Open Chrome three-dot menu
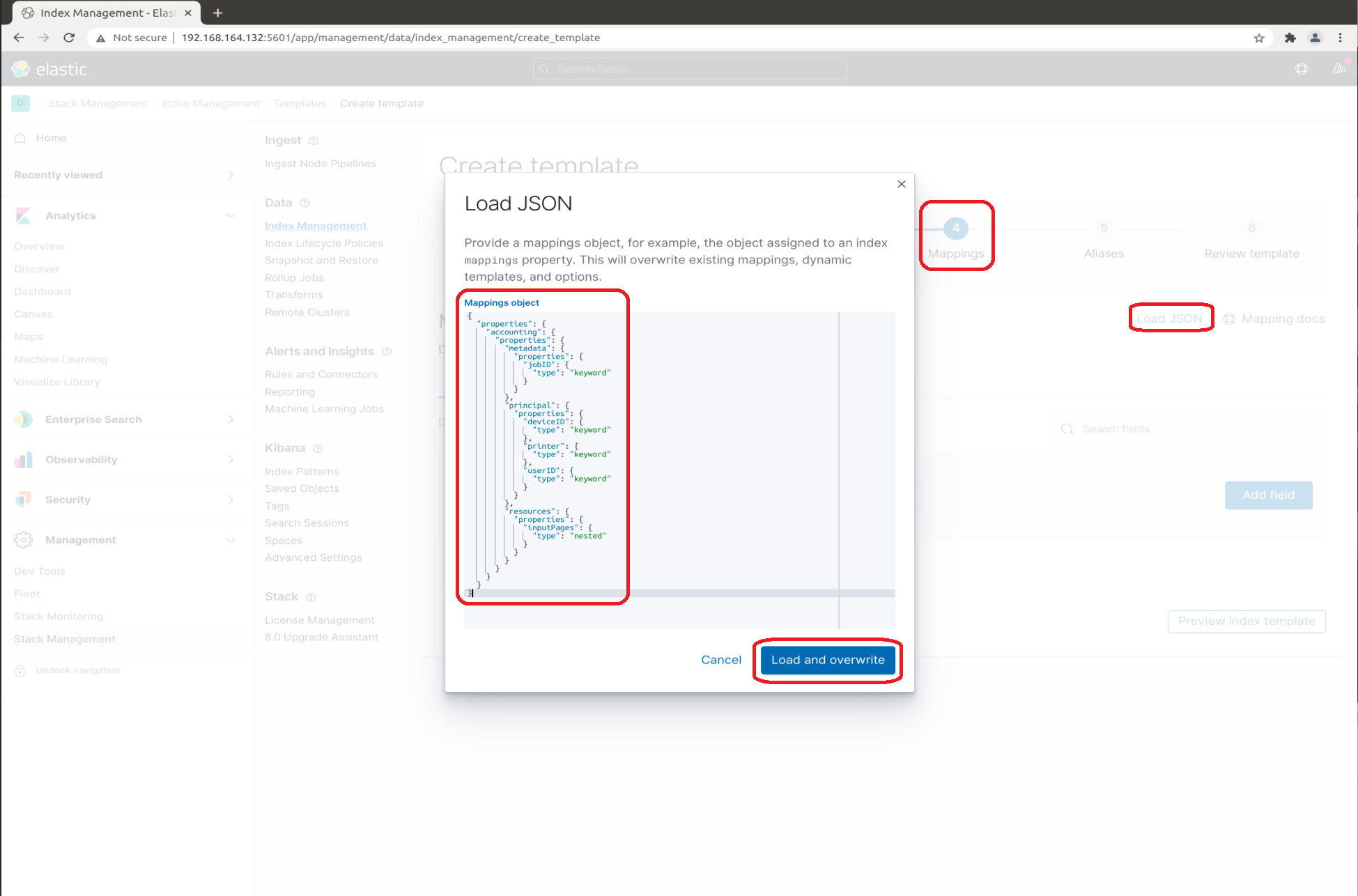The height and width of the screenshot is (896, 1358). pyautogui.click(x=1340, y=38)
